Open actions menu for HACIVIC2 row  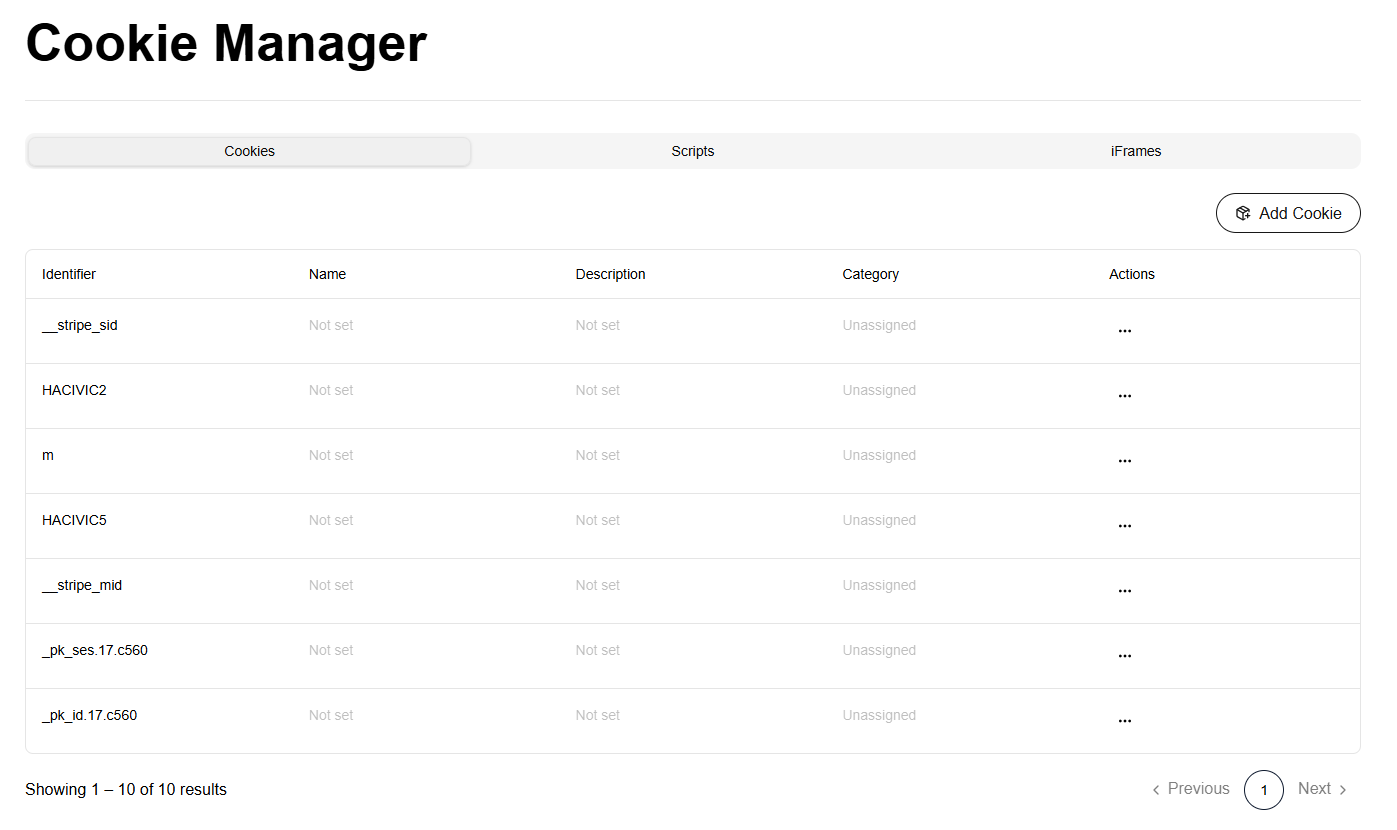tap(1124, 396)
